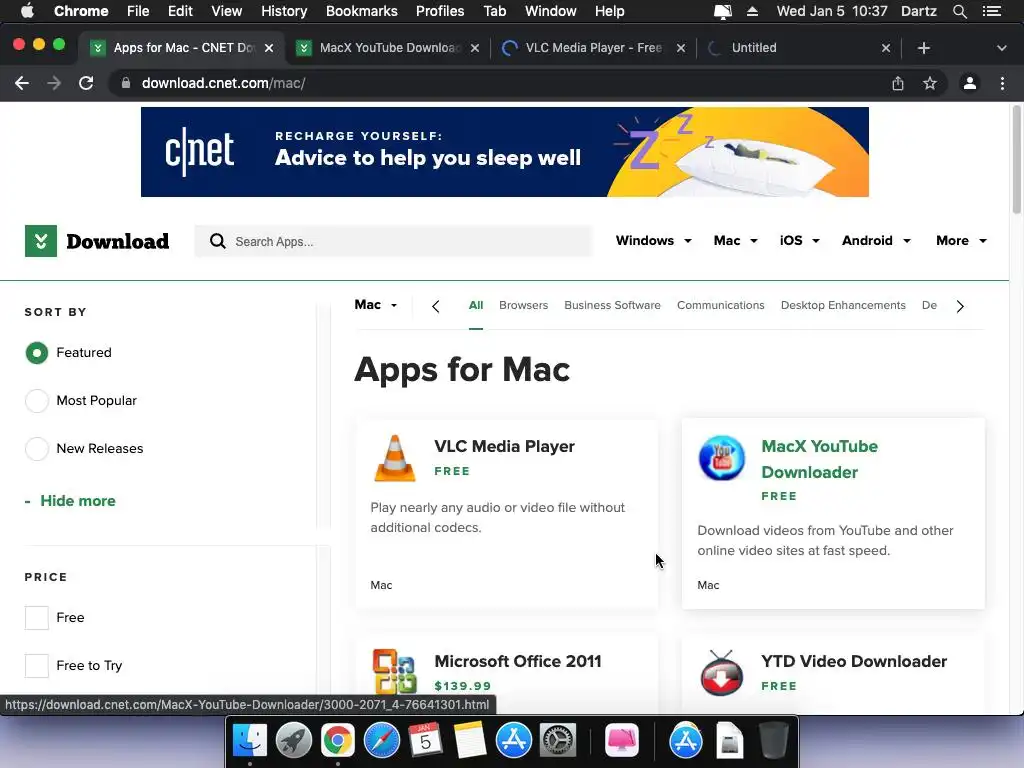
Task: Switch to the Browsers category tab
Action: point(523,305)
